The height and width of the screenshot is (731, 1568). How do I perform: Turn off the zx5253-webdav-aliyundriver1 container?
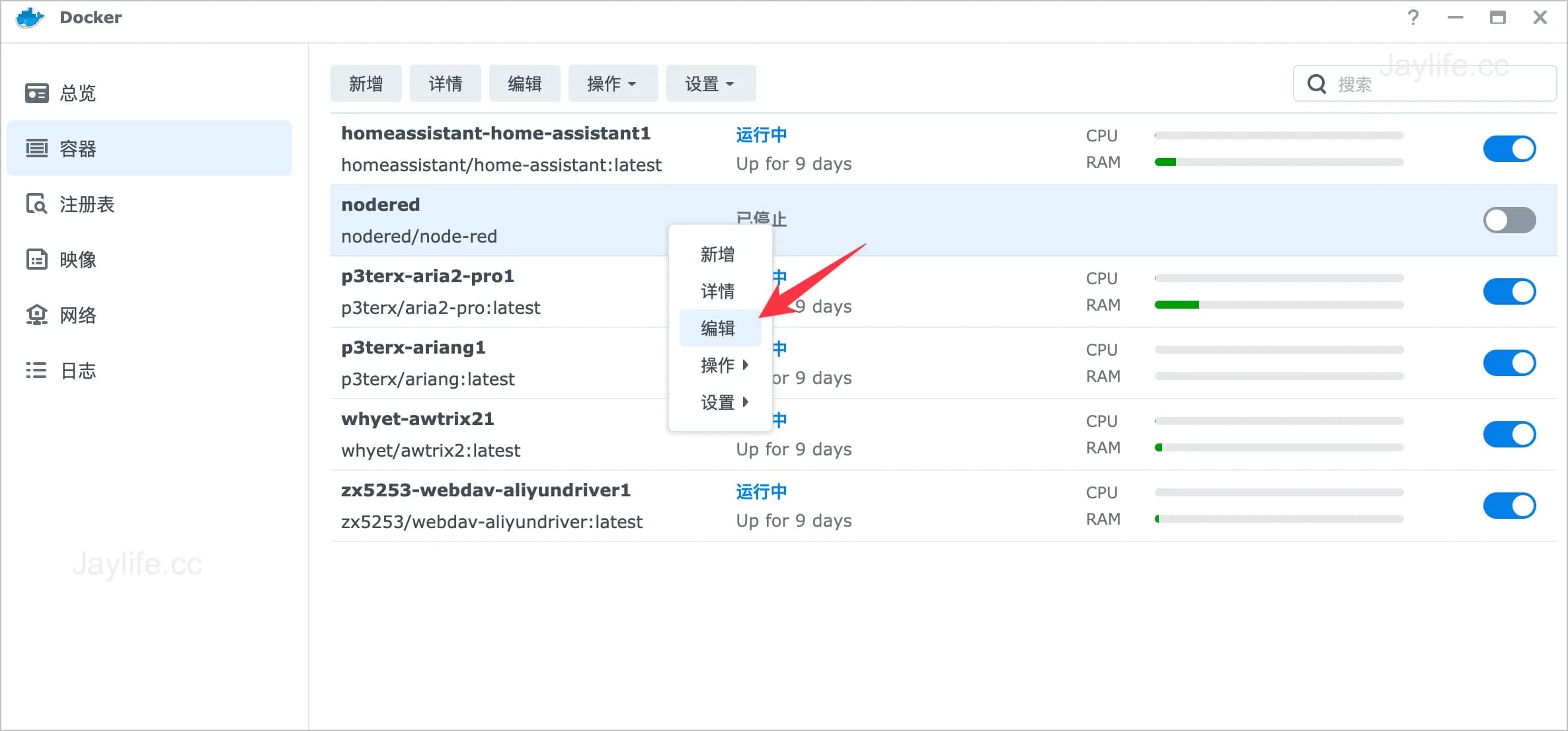[x=1509, y=505]
